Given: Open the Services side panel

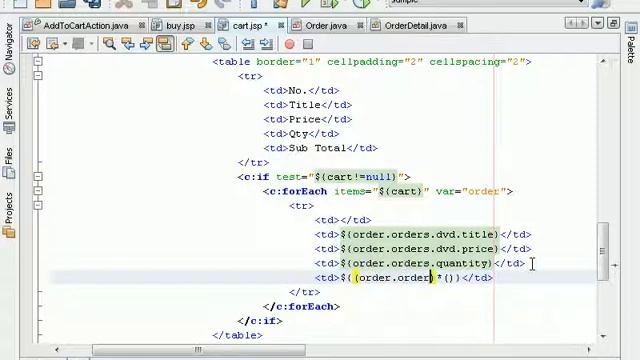Looking at the screenshot, I should 9,110.
